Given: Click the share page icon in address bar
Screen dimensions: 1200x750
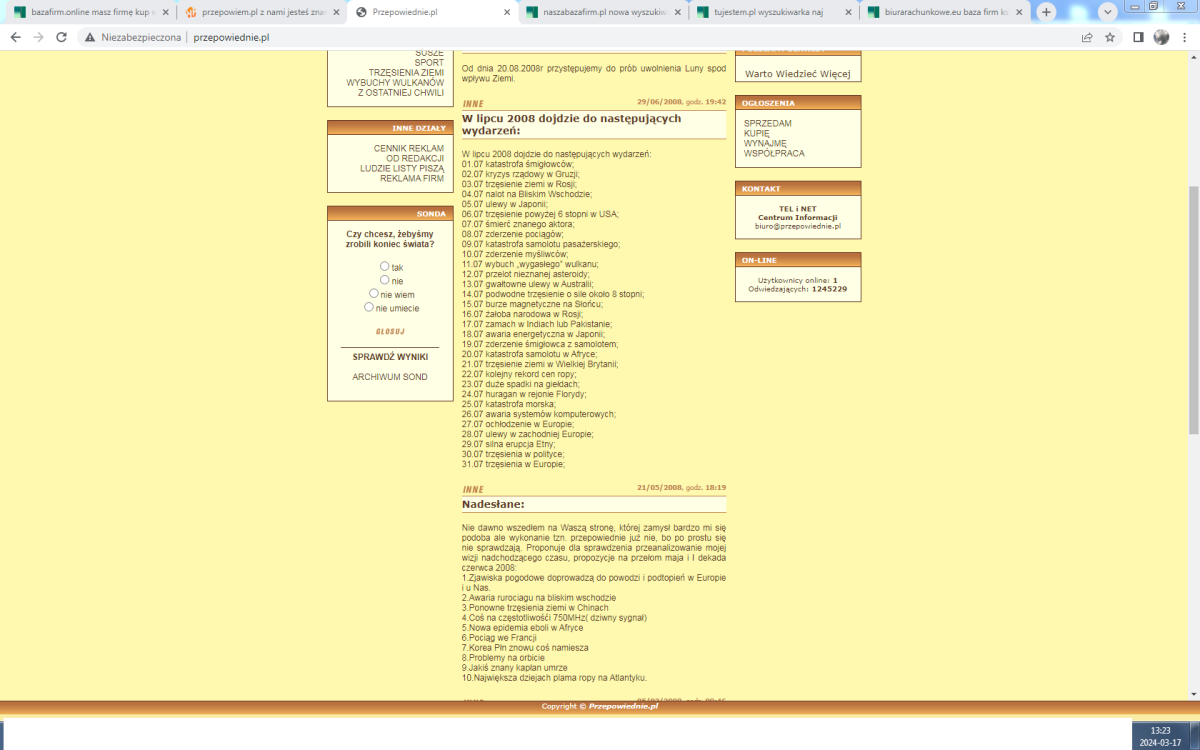Looking at the screenshot, I should pos(1087,37).
